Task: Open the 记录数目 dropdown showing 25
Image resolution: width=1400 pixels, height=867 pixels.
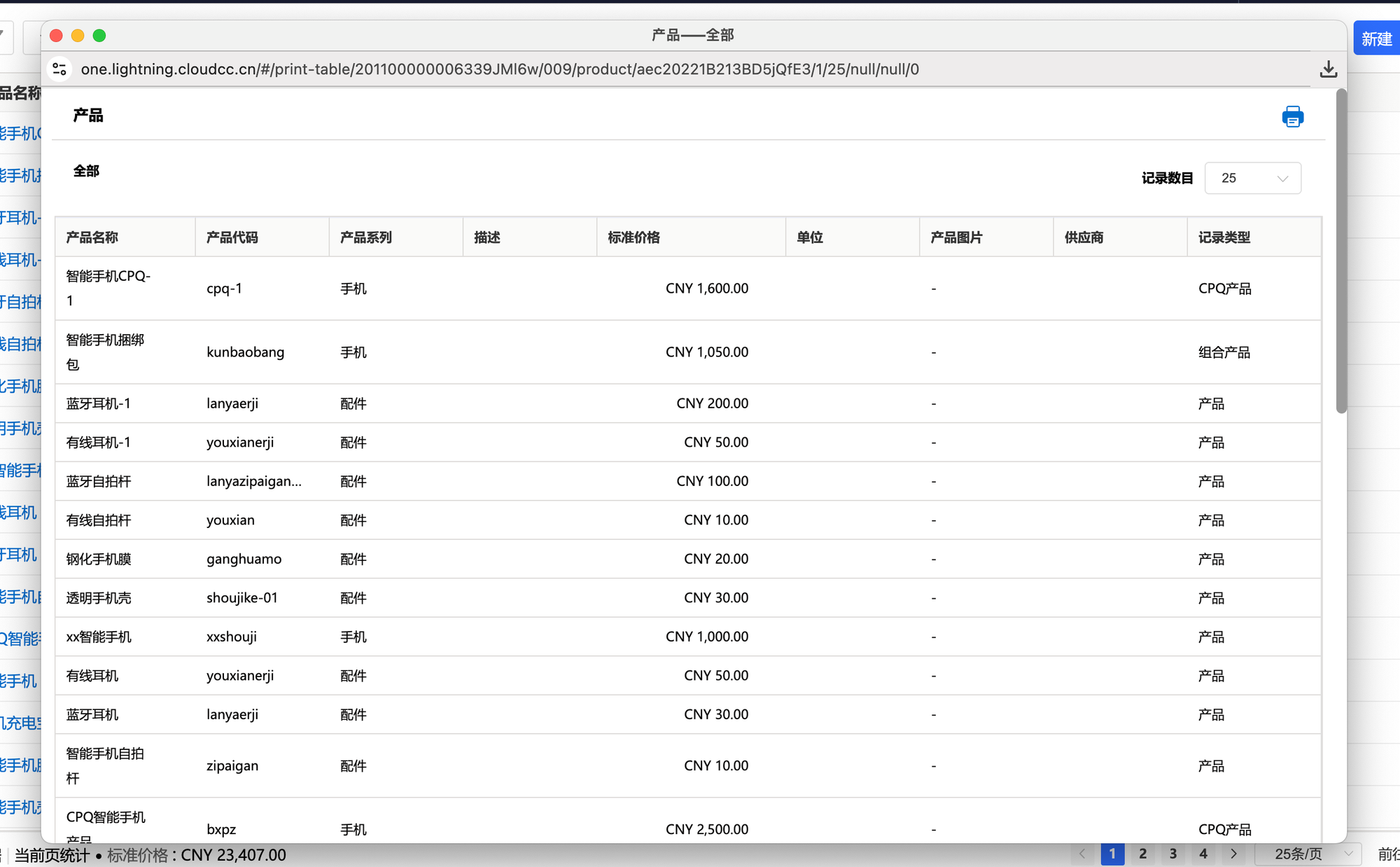Action: click(x=1252, y=179)
